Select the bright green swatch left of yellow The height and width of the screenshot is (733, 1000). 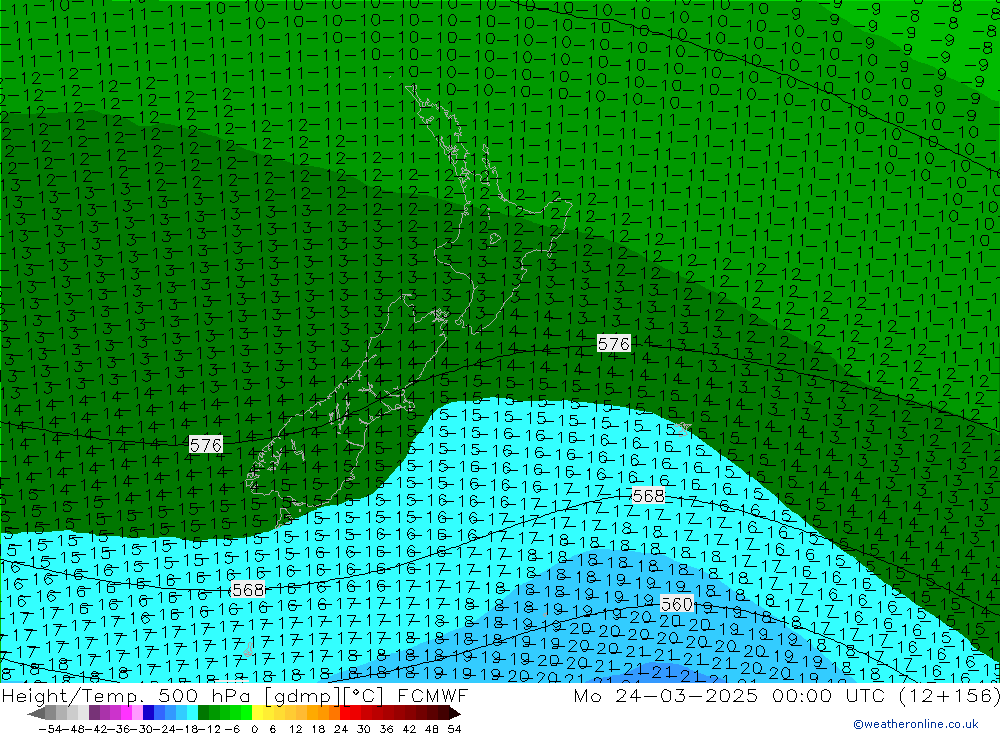[246, 713]
